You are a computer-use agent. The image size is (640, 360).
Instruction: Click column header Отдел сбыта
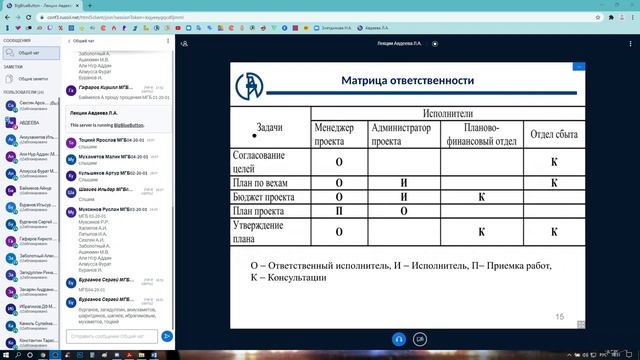click(x=554, y=134)
